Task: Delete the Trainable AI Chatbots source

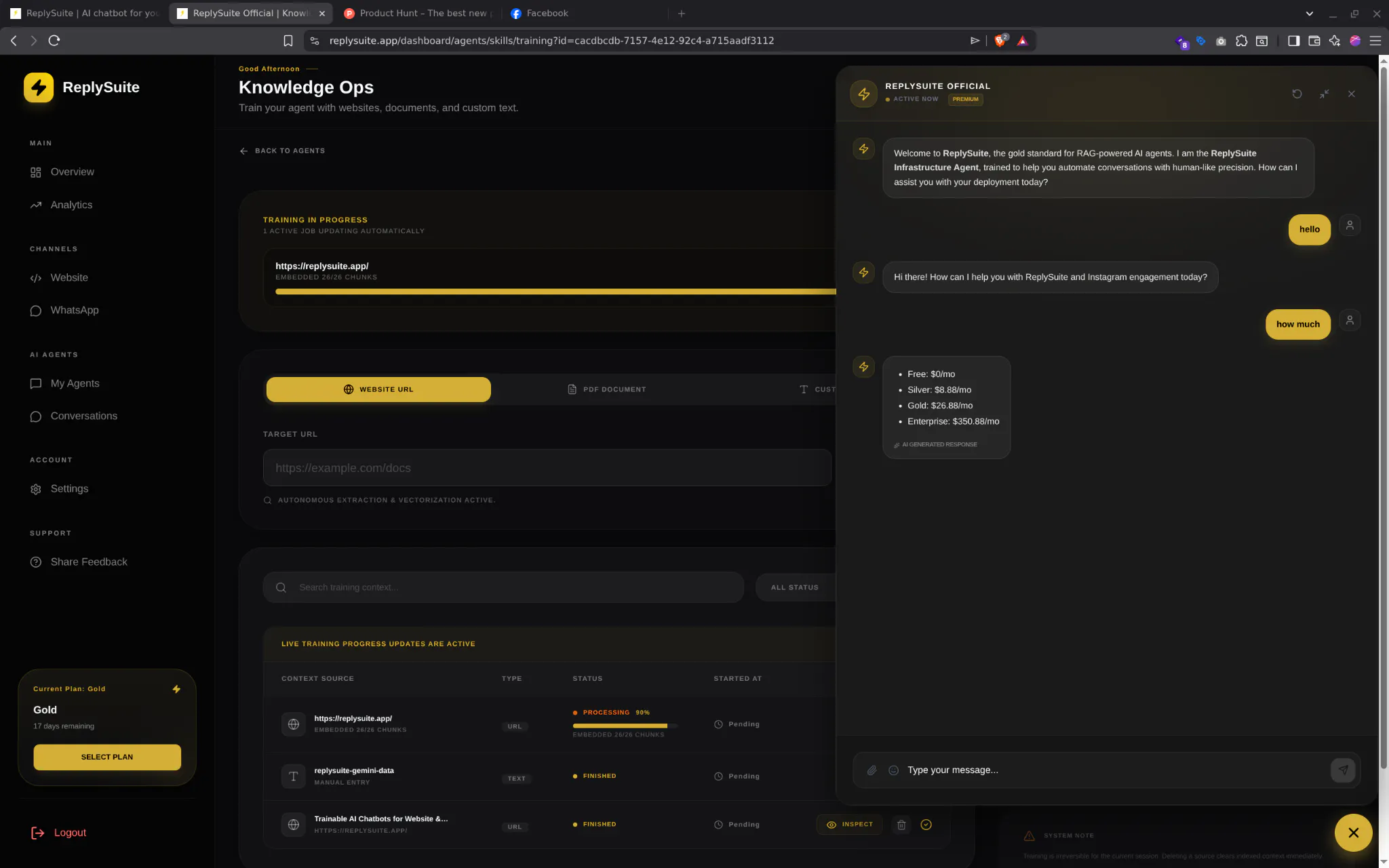Action: tap(901, 825)
